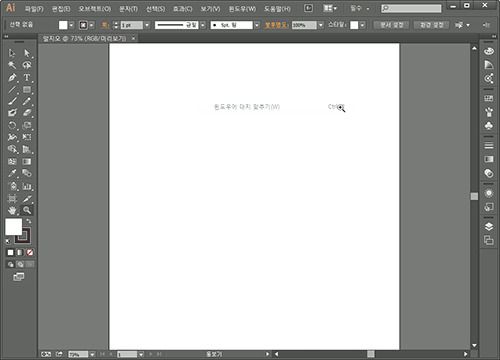Screen dimensions: 500x360
Task: Select the Zoom tool in toolbox
Action: tap(27, 210)
